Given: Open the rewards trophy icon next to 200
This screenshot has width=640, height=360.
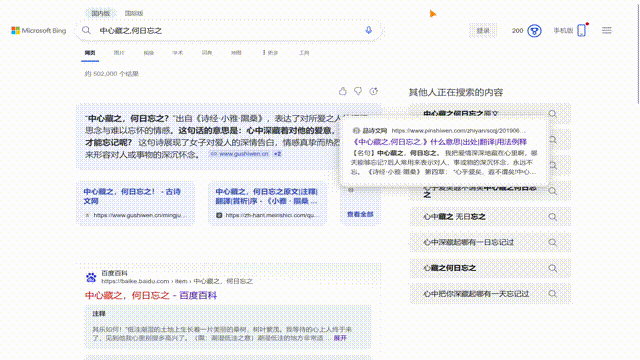Looking at the screenshot, I should (x=534, y=31).
